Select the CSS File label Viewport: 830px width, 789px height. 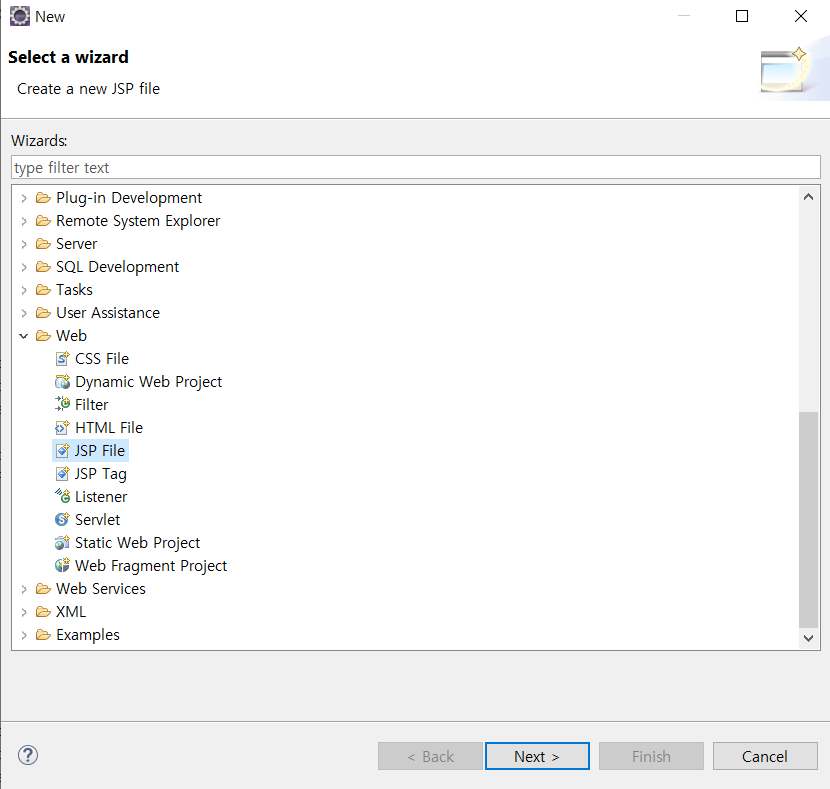coord(102,359)
